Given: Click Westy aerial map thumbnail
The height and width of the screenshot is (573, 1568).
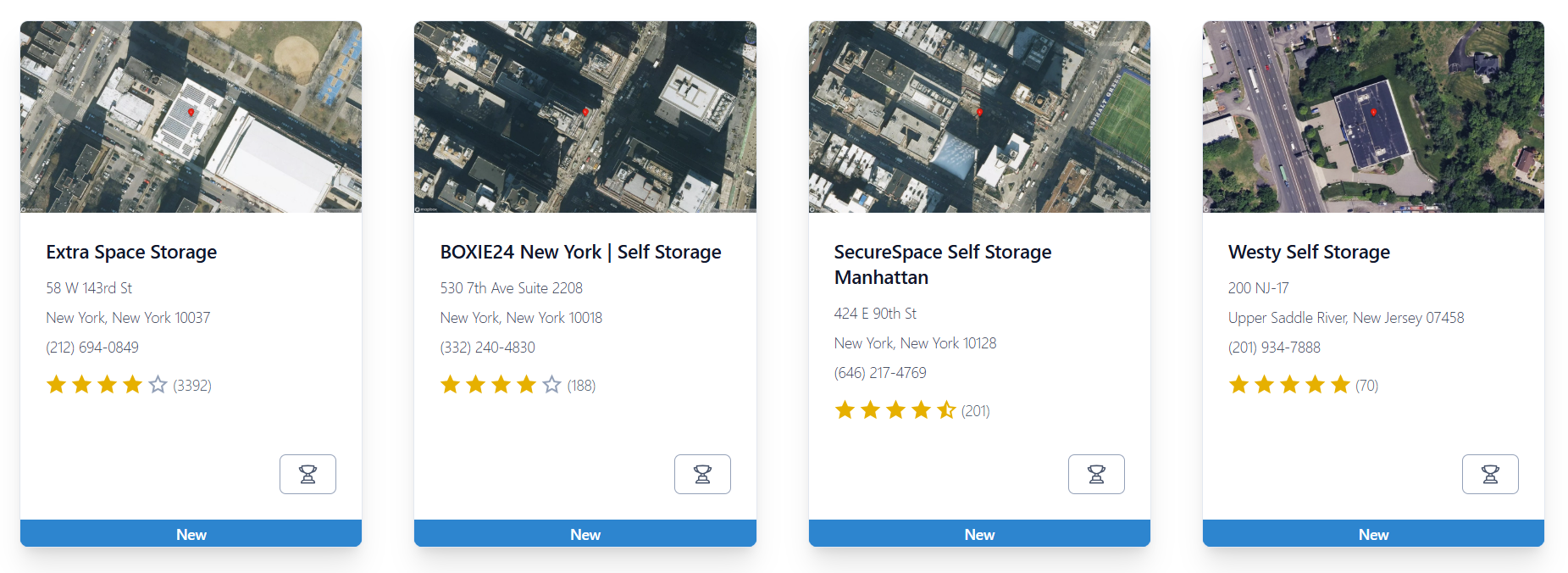Looking at the screenshot, I should click(x=1373, y=117).
